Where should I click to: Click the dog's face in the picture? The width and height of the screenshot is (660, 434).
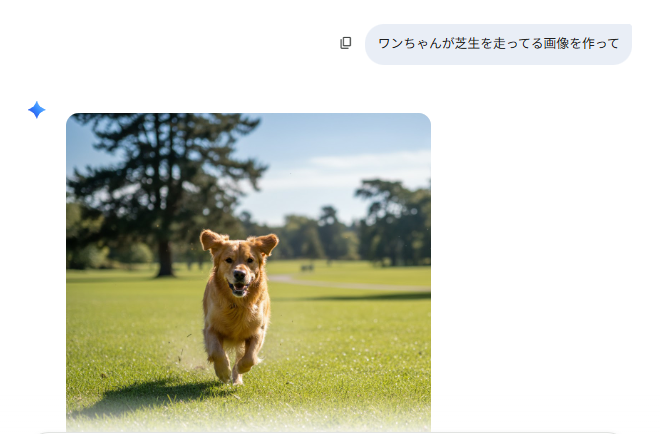click(x=239, y=270)
